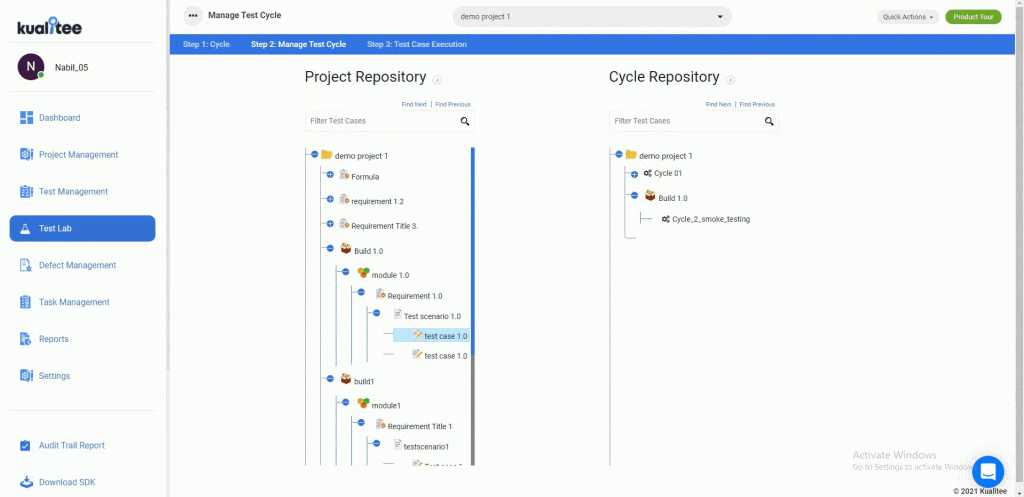Image resolution: width=1024 pixels, height=497 pixels.
Task: Click the Download SDK icon
Action: pos(26,482)
